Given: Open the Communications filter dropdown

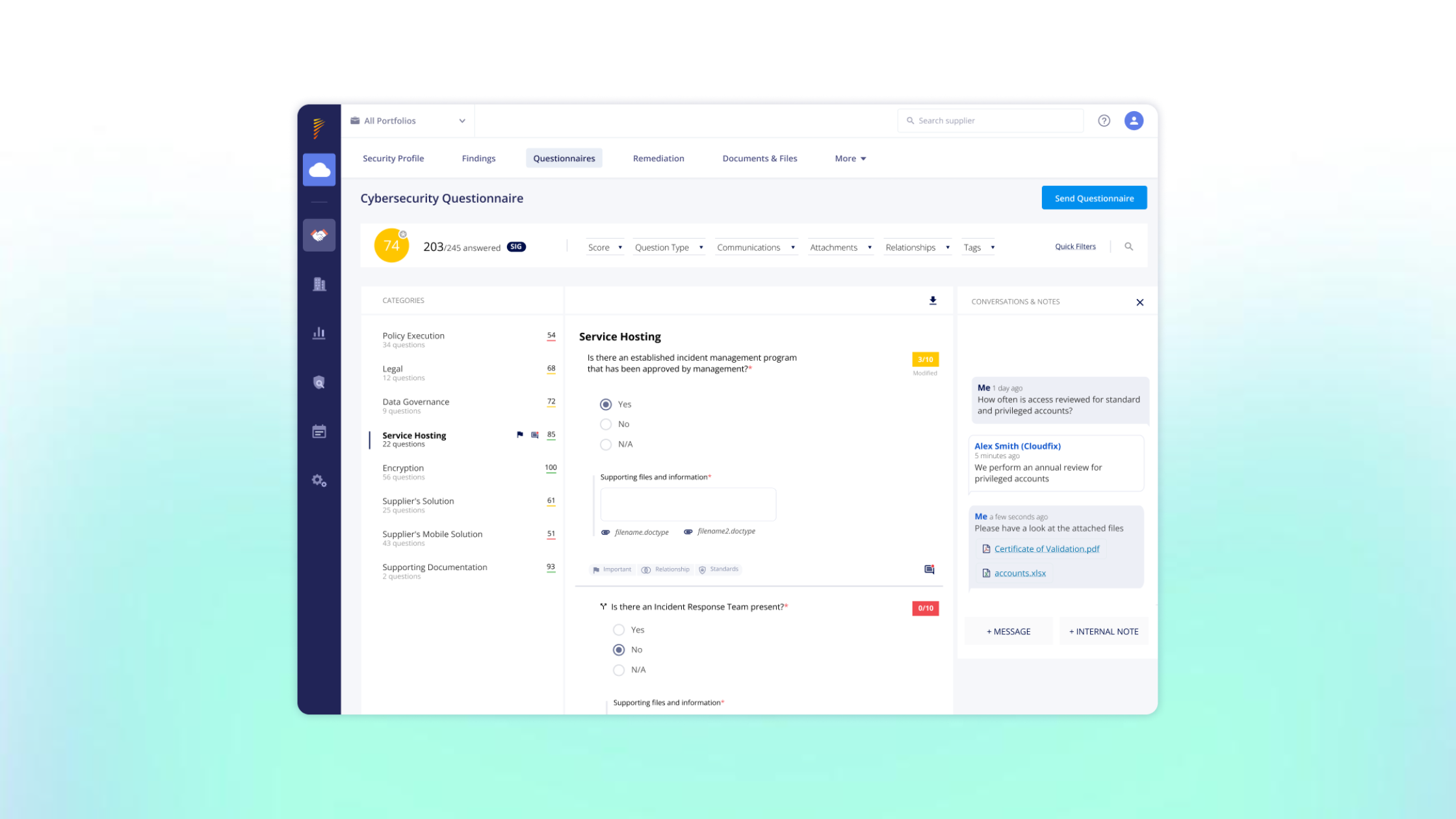Looking at the screenshot, I should 756,248.
